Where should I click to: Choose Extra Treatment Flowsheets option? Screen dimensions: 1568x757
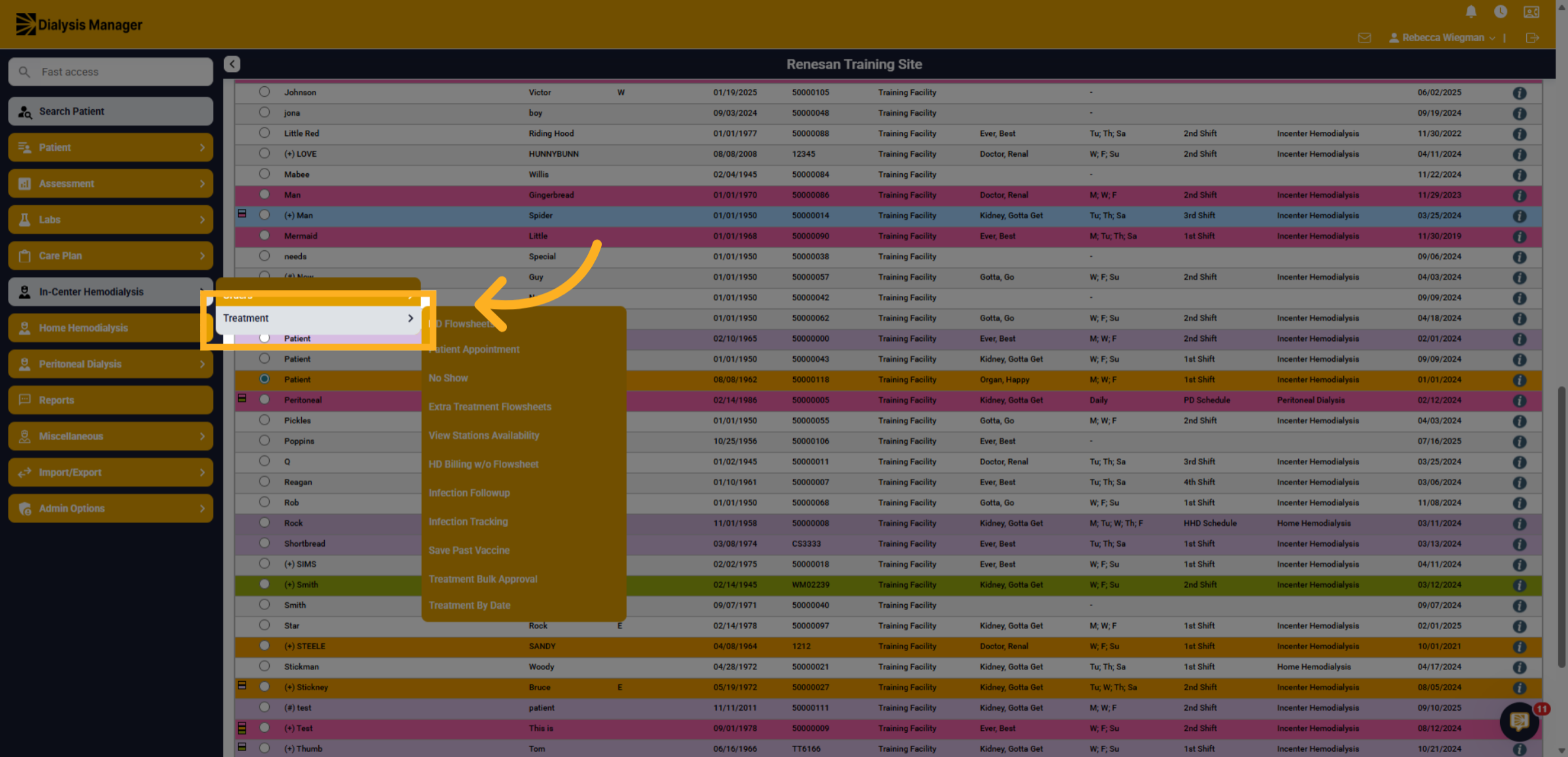[x=490, y=407]
